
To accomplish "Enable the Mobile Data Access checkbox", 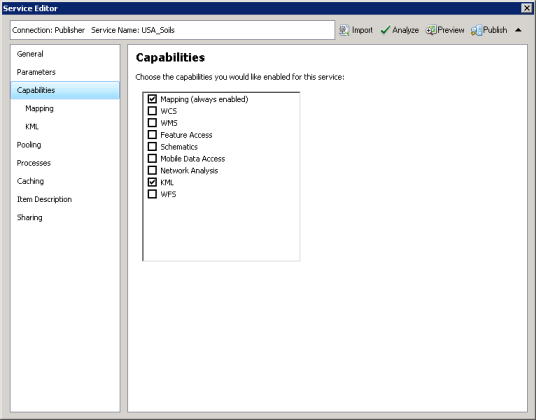I will click(152, 159).
